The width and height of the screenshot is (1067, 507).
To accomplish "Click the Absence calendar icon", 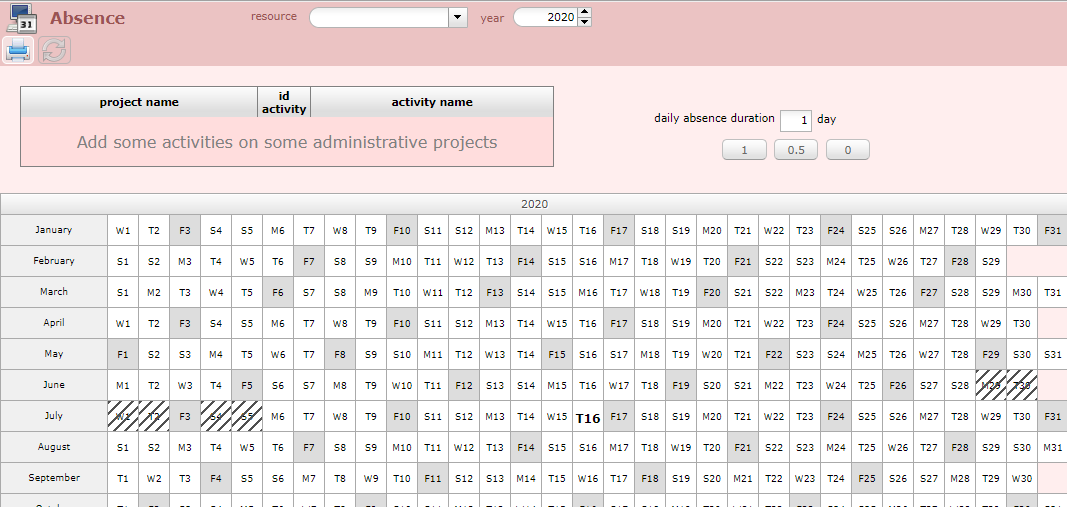I will coord(22,18).
